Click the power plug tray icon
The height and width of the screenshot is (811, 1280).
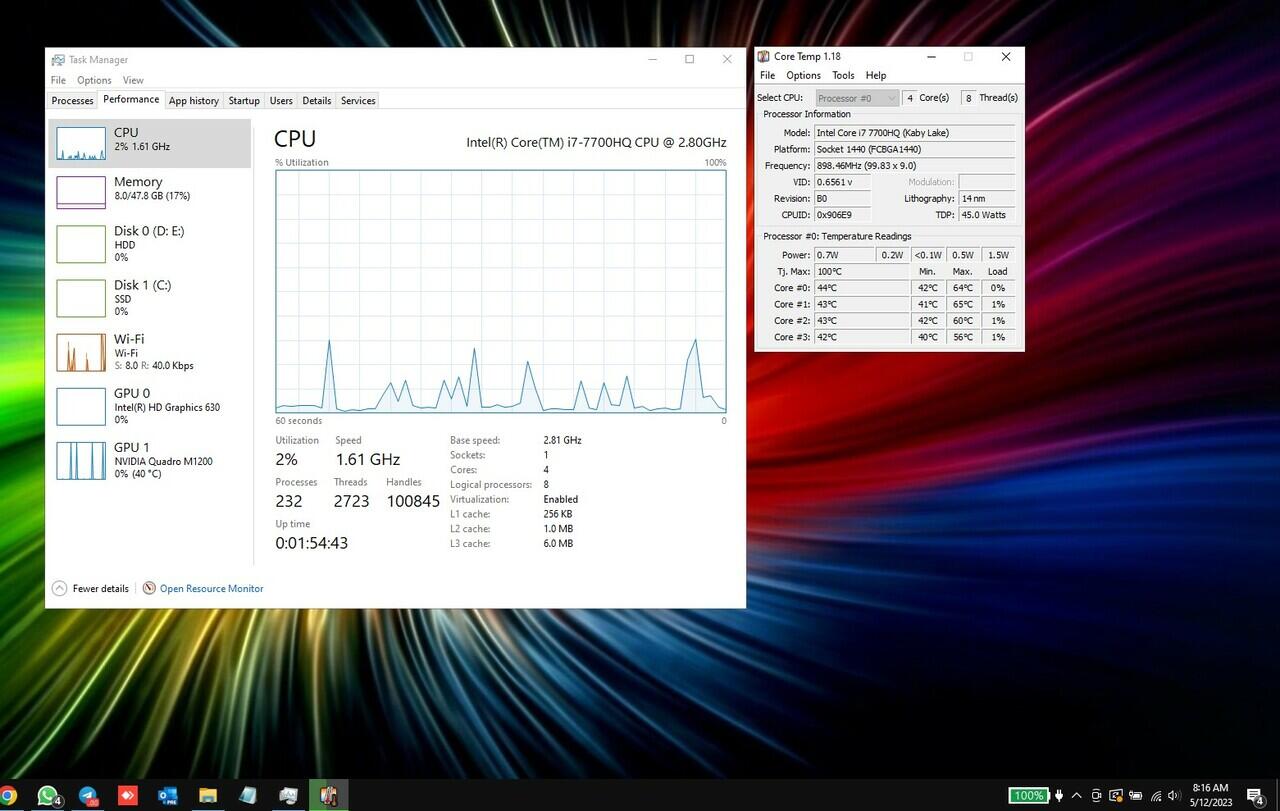pyautogui.click(x=1059, y=796)
